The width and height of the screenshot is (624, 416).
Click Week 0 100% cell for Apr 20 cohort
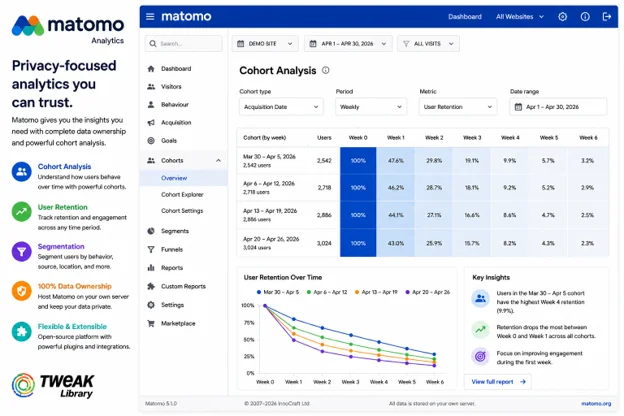tap(358, 243)
